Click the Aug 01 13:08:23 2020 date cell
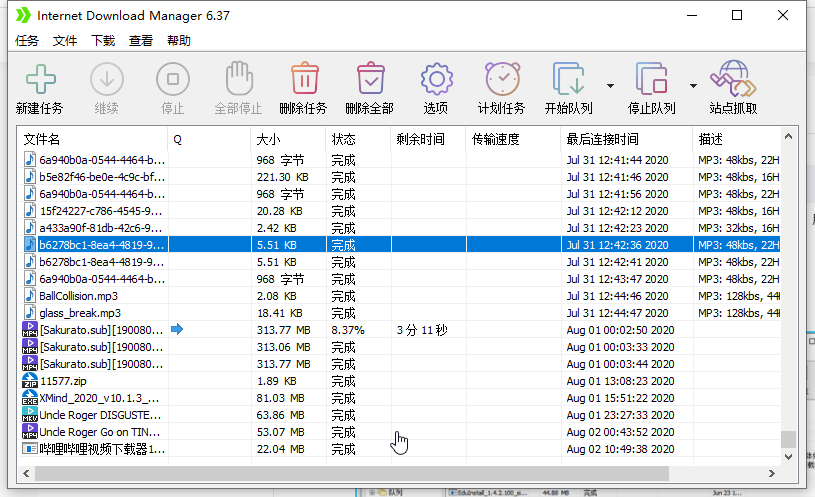 tap(620, 381)
